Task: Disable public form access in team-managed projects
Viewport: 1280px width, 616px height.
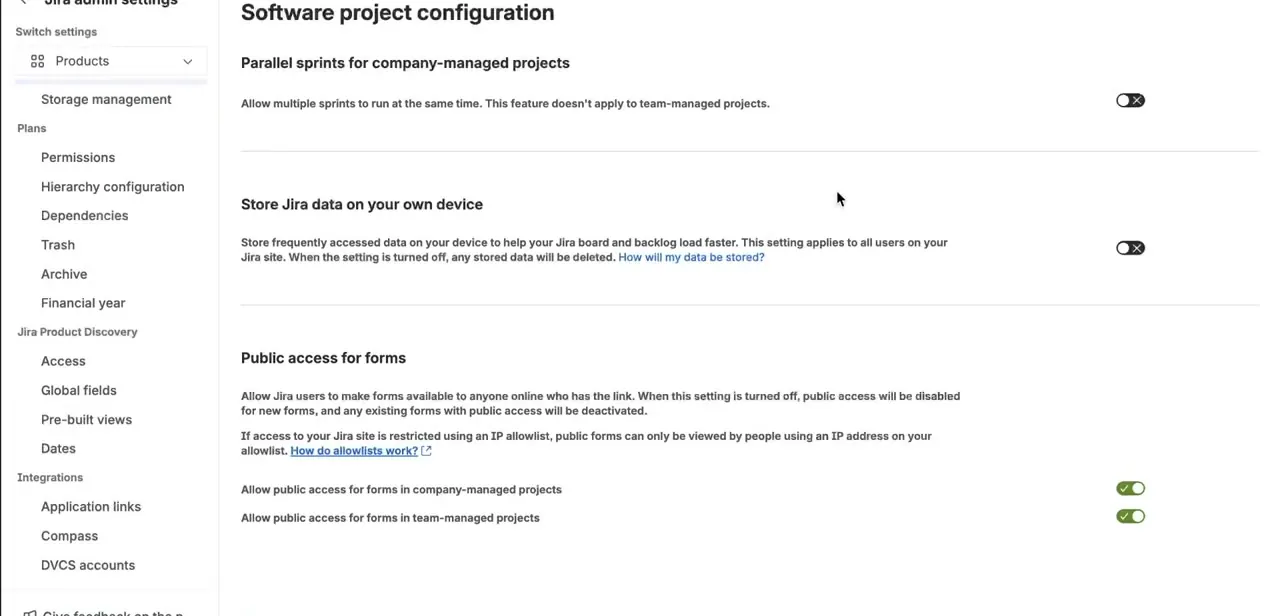Action: point(1130,516)
